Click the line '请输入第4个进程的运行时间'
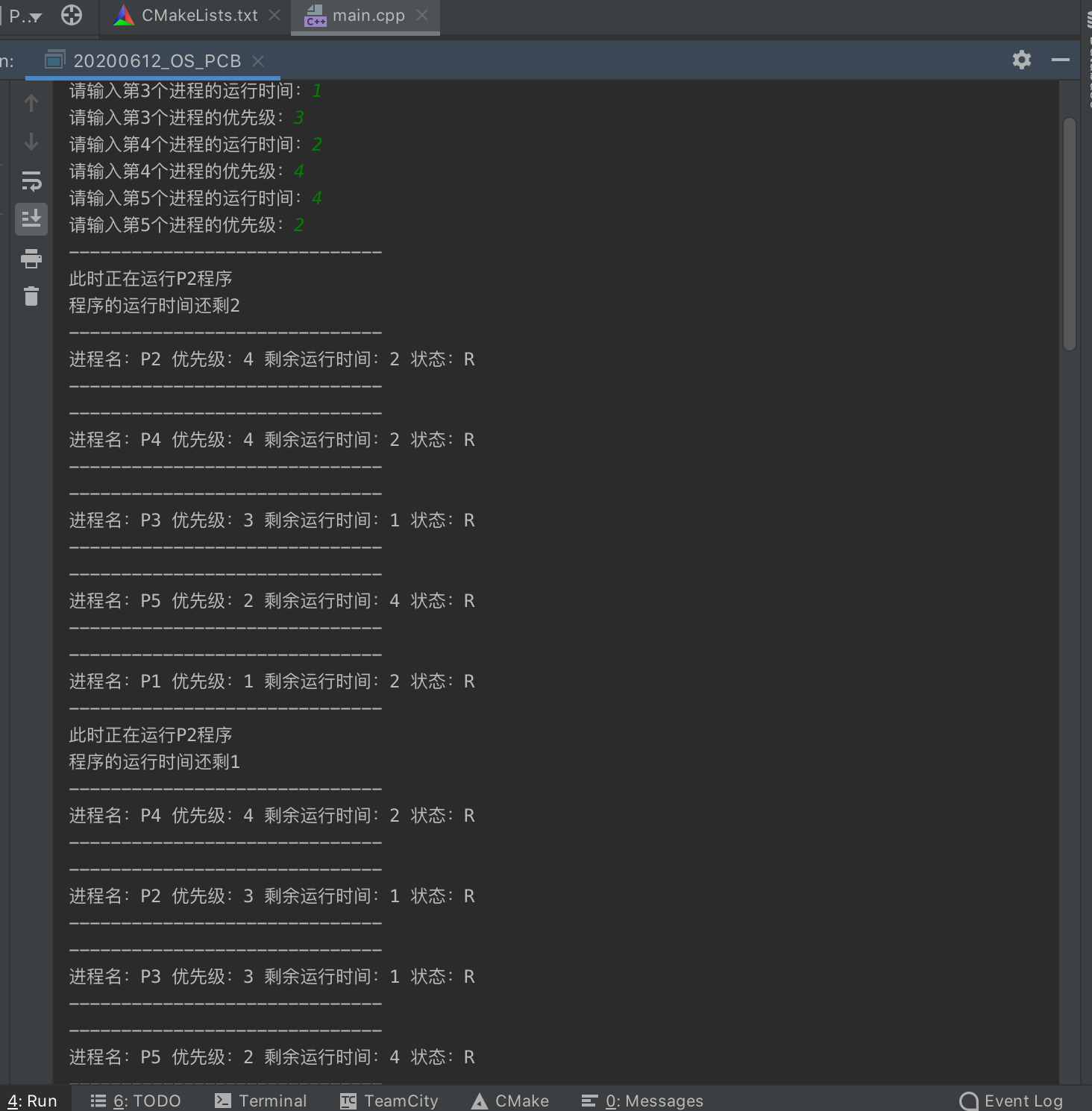The width and height of the screenshot is (1092, 1111). pyautogui.click(x=195, y=145)
